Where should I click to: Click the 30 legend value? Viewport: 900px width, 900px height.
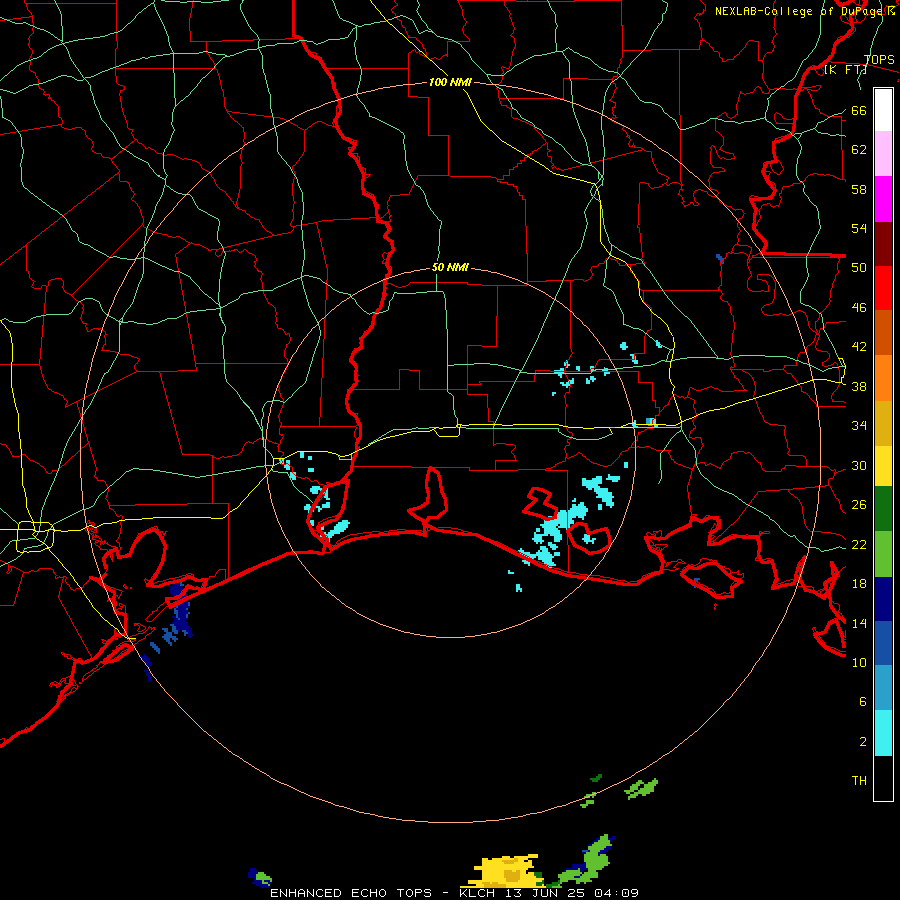pos(859,465)
